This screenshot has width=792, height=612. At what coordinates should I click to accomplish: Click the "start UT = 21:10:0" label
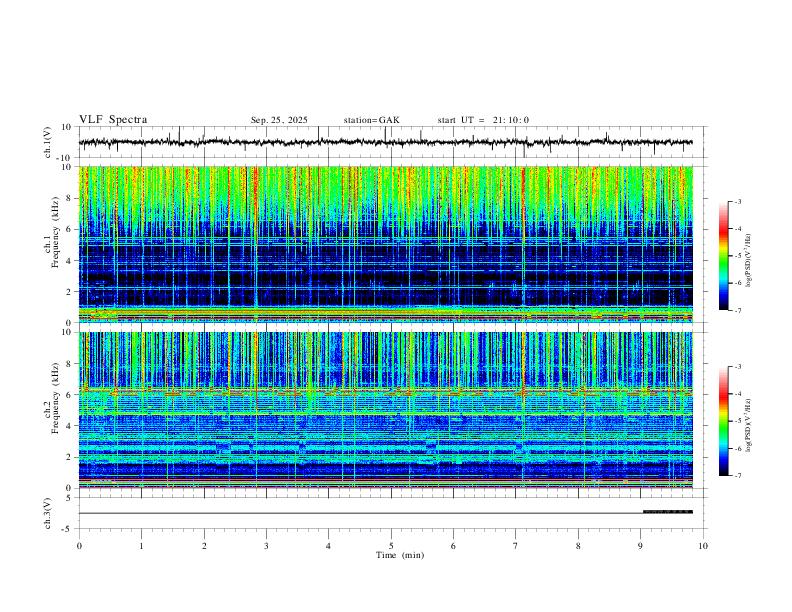point(483,120)
